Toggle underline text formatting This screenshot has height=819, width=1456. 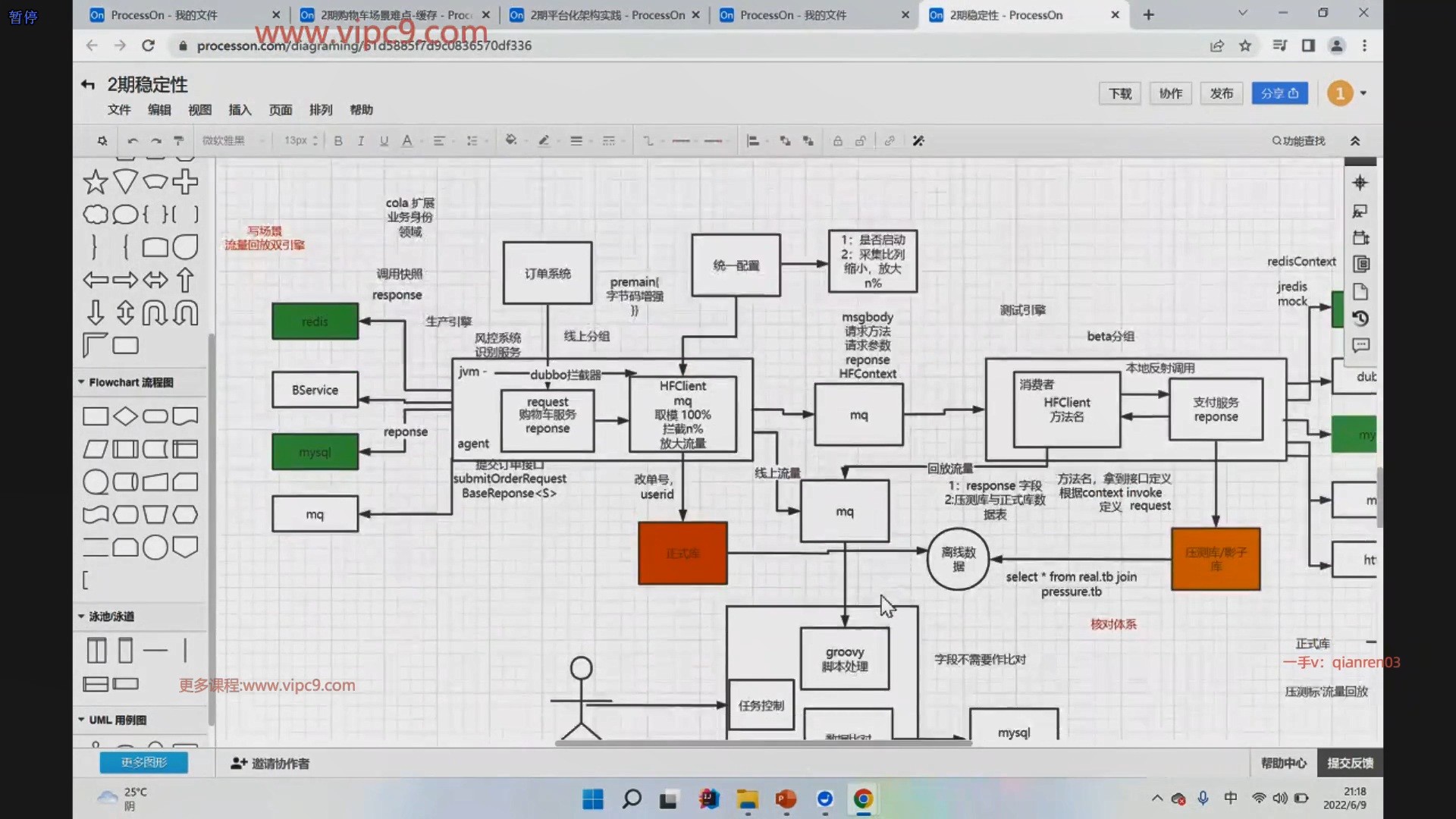click(x=384, y=141)
